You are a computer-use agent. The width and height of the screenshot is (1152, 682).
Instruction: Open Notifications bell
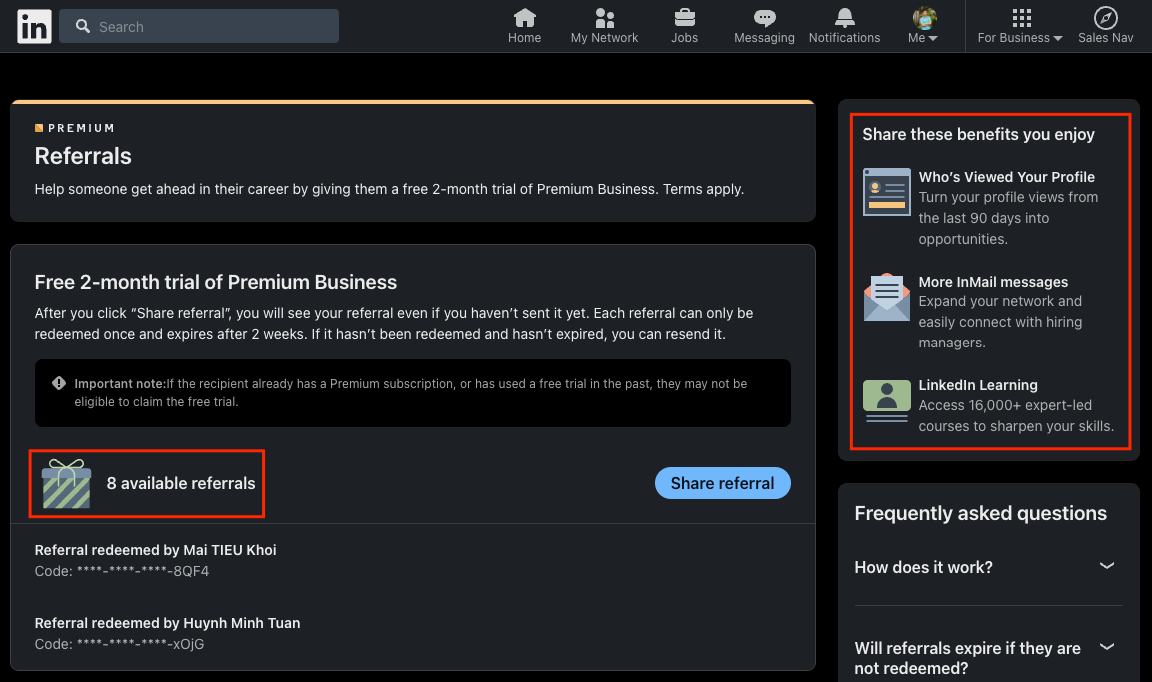point(844,26)
